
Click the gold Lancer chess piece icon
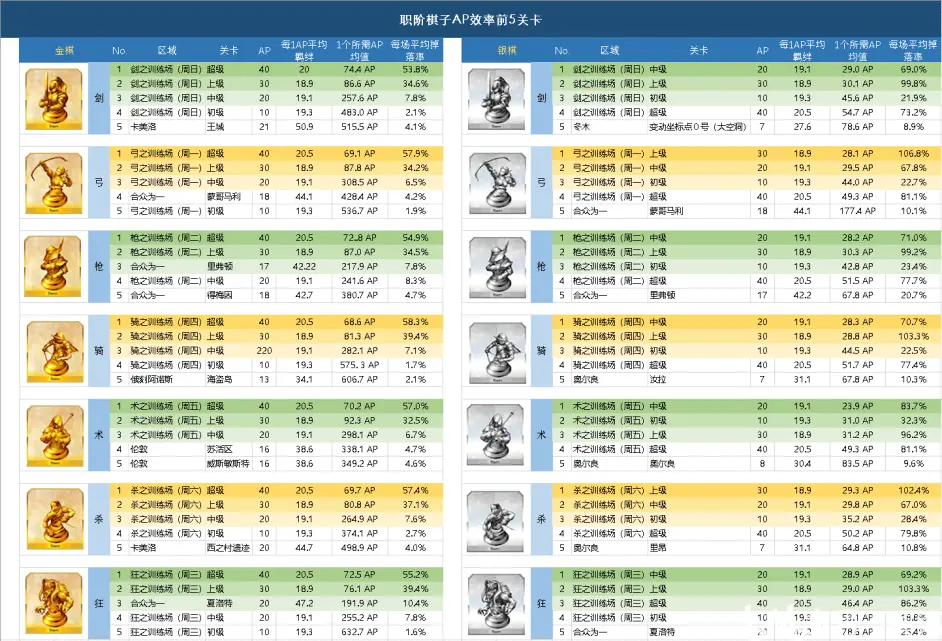coord(54,267)
